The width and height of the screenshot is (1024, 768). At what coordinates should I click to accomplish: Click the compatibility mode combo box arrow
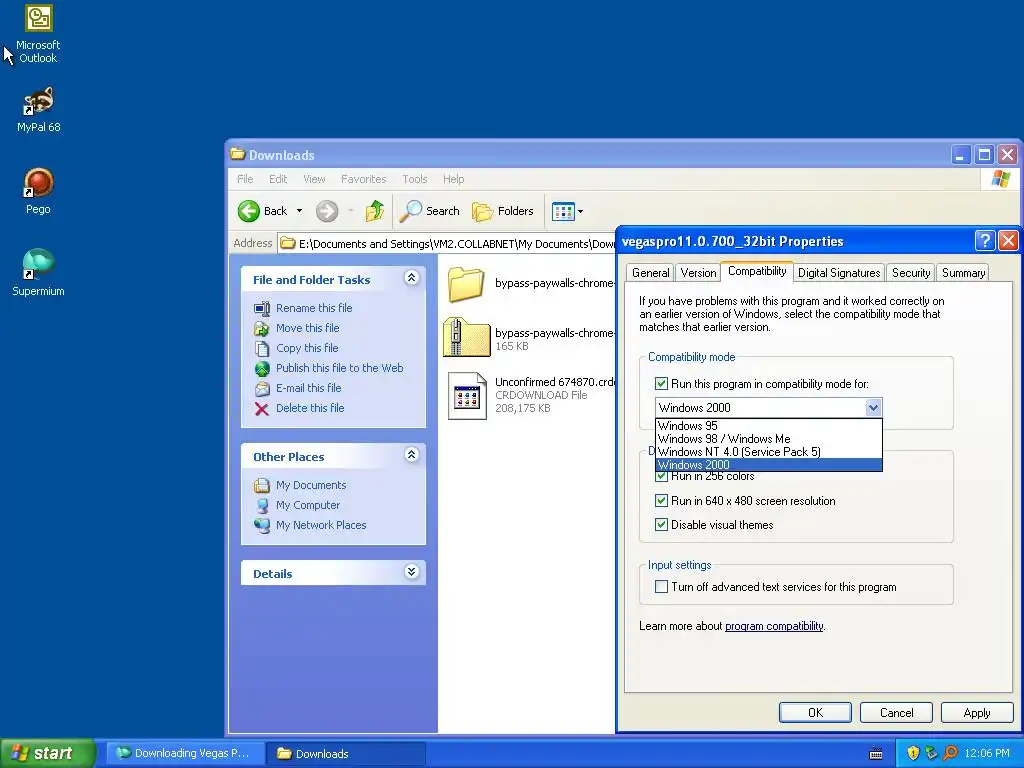(873, 408)
